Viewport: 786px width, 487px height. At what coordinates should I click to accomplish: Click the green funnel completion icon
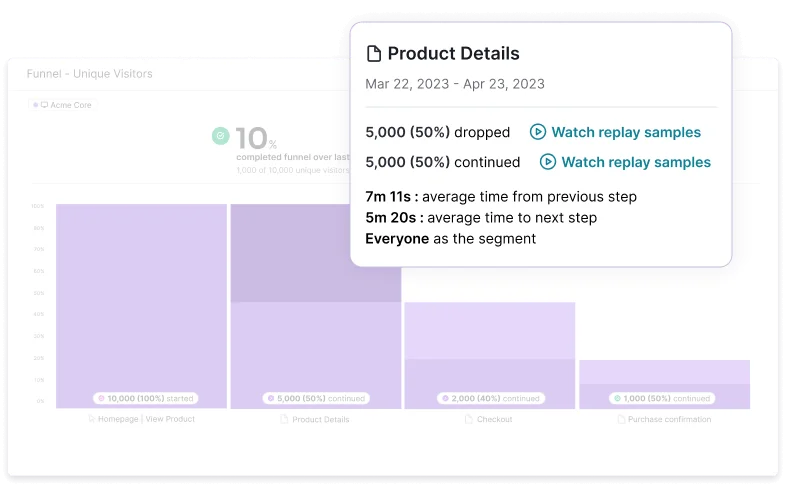pyautogui.click(x=221, y=136)
